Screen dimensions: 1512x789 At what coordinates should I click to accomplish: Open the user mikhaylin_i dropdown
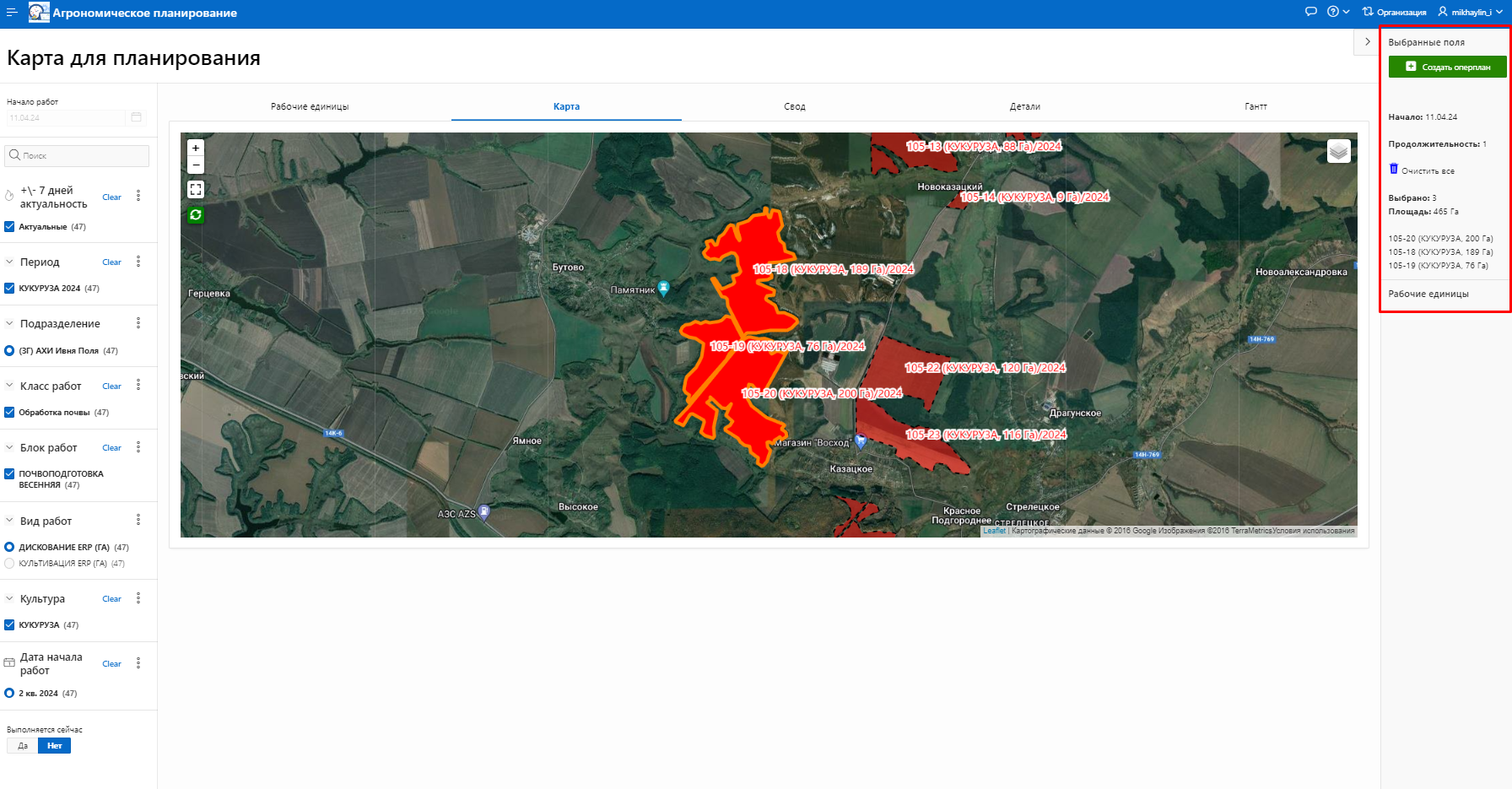tap(1470, 12)
